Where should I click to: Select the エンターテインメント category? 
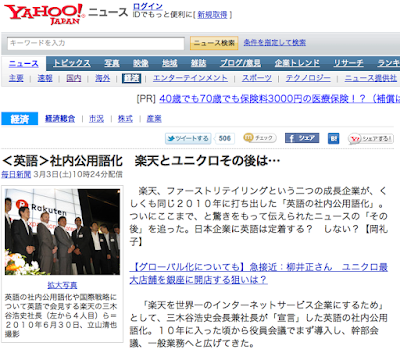tap(190, 78)
